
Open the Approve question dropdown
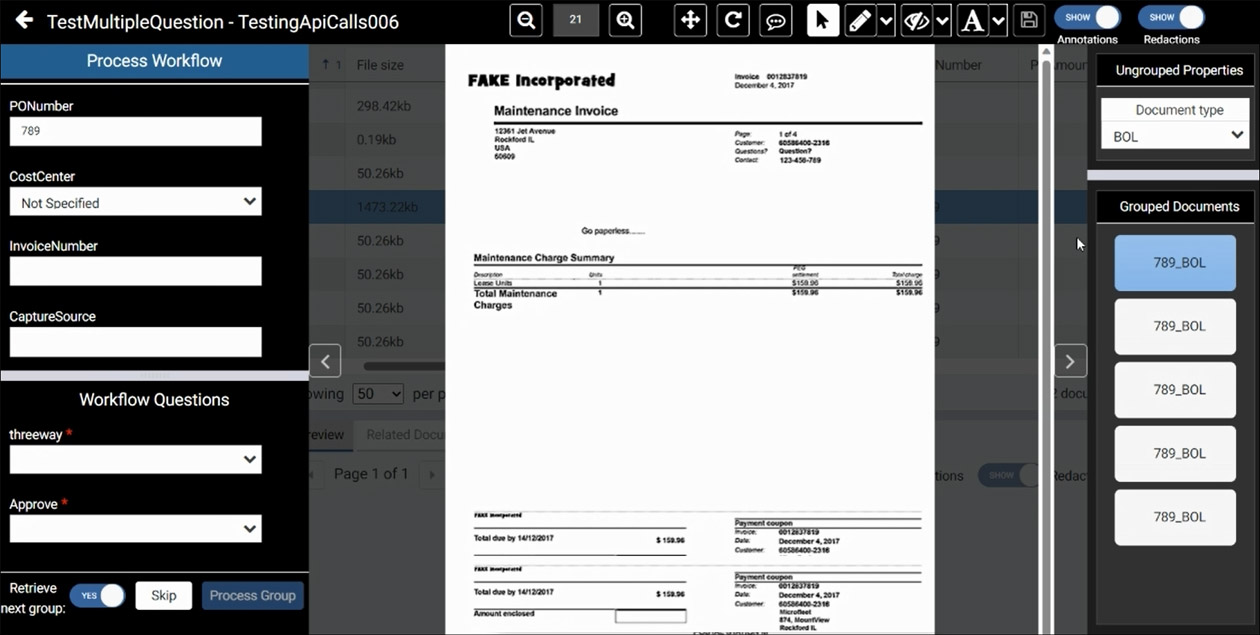[136, 529]
